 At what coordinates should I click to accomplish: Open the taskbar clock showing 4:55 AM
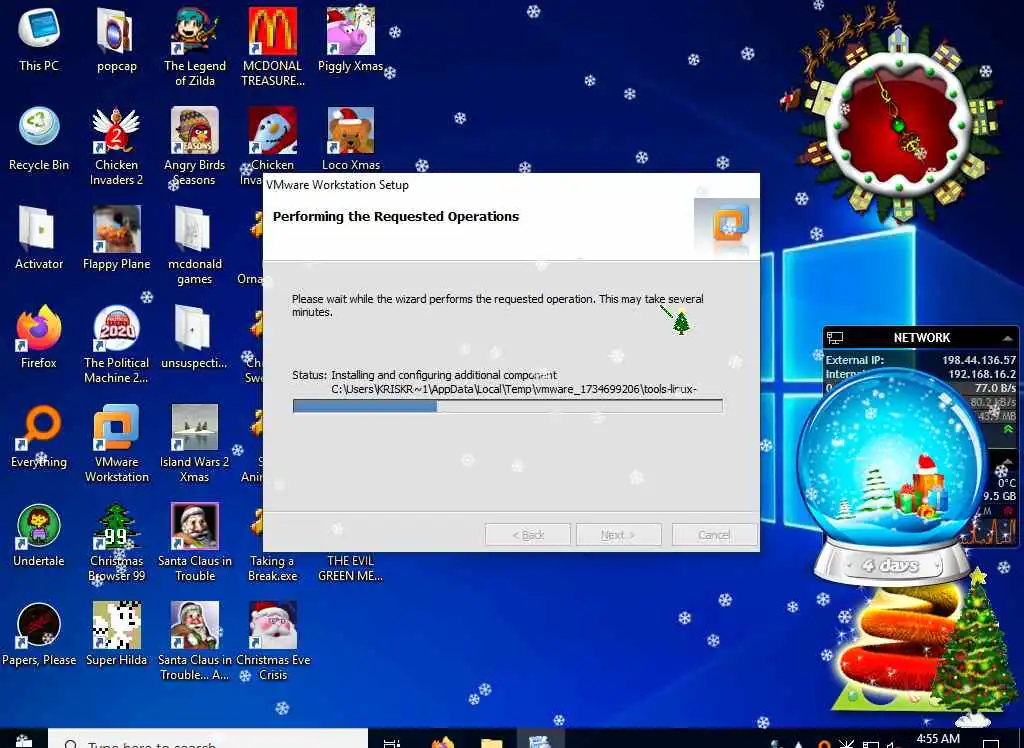[938, 739]
